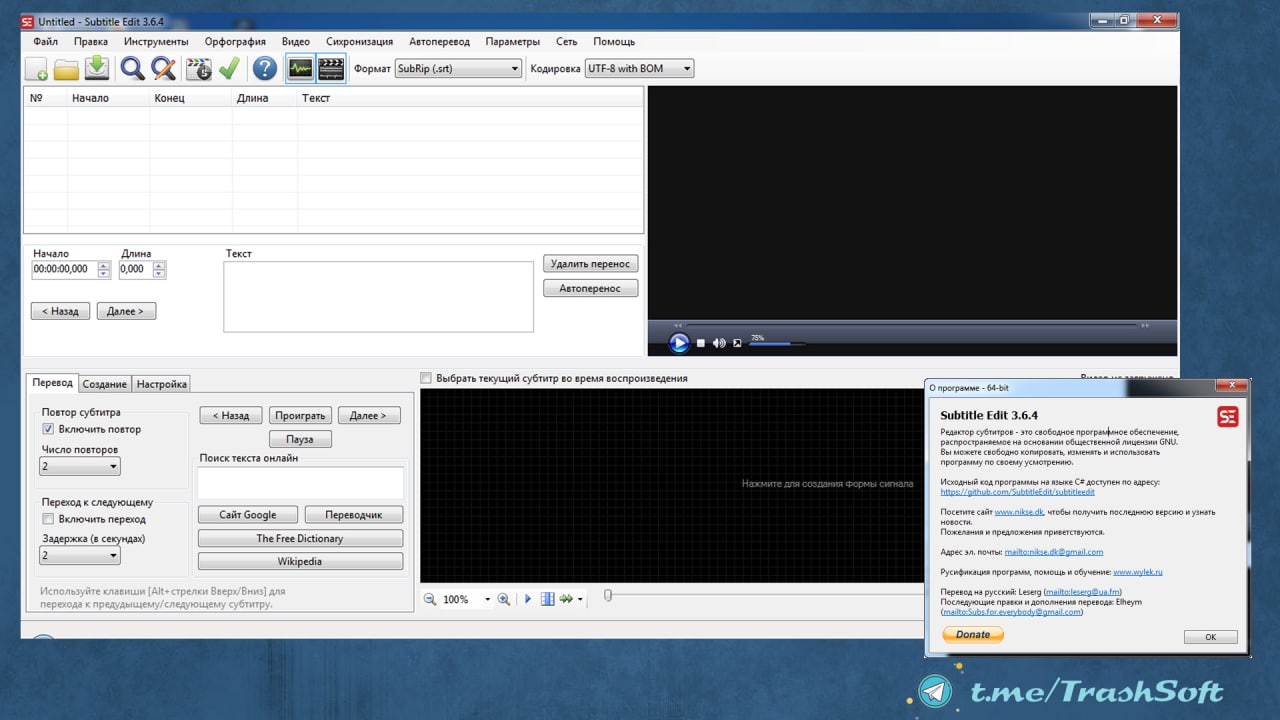This screenshot has width=1280, height=720.
Task: Open the Помощь menu
Action: coord(614,42)
